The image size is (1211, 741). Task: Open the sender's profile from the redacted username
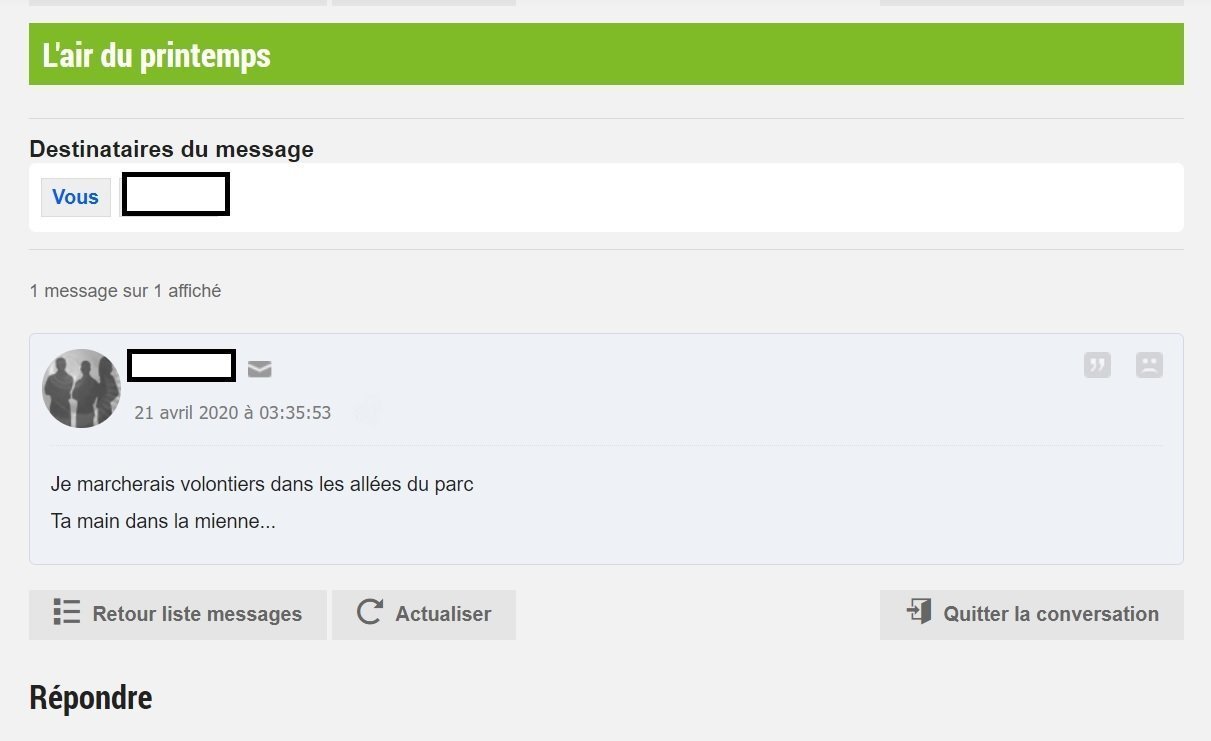click(182, 366)
